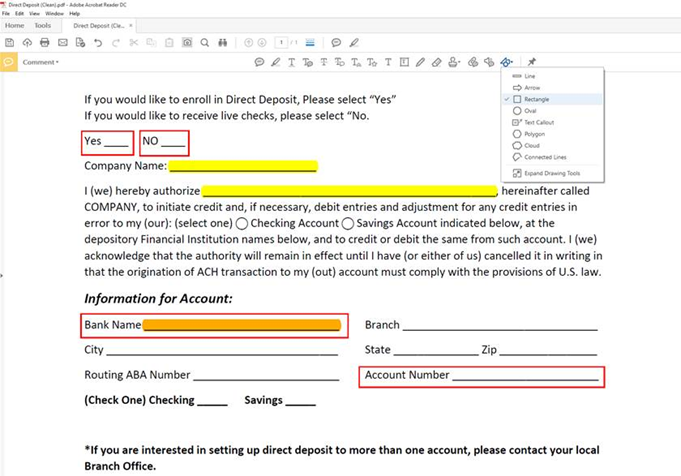
Task: Select Add text box tool
Action: (404, 62)
